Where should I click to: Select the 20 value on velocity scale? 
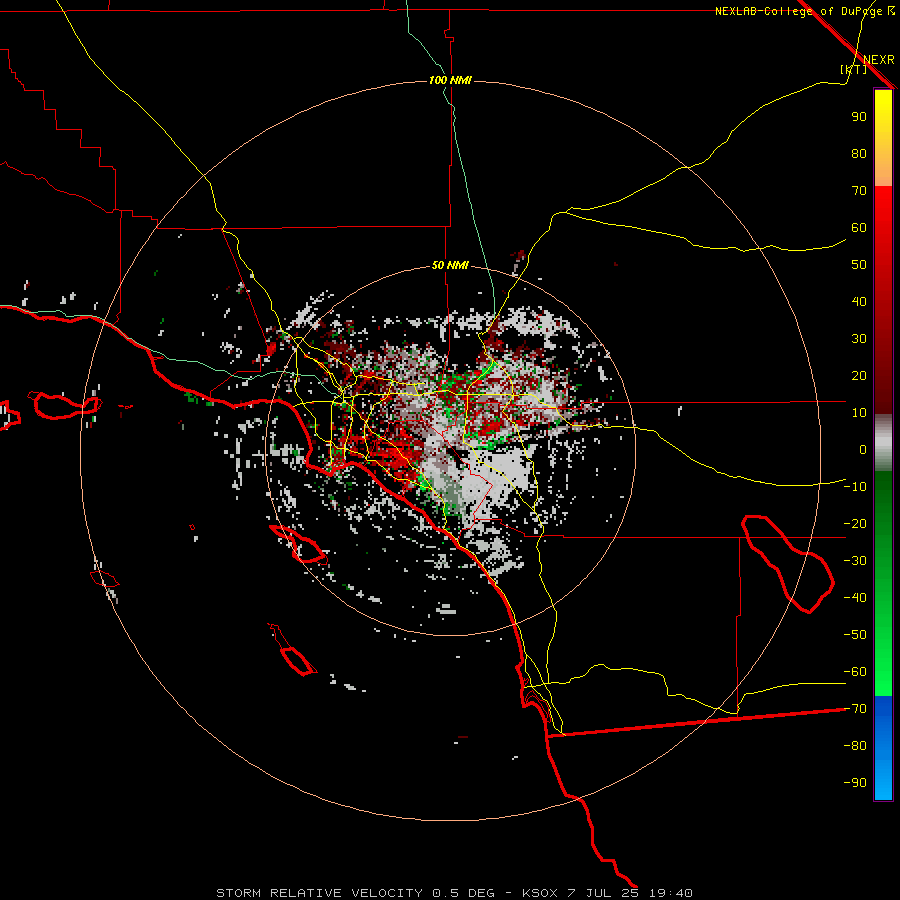coord(859,375)
